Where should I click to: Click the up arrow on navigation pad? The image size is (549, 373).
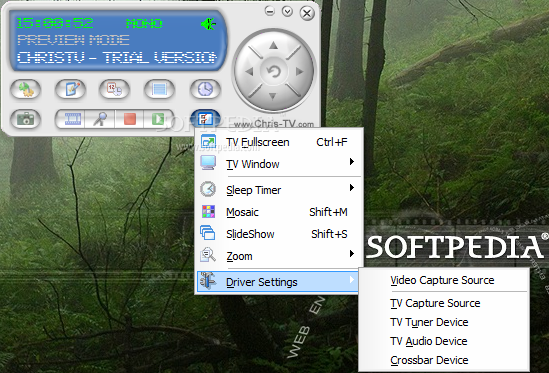273,45
